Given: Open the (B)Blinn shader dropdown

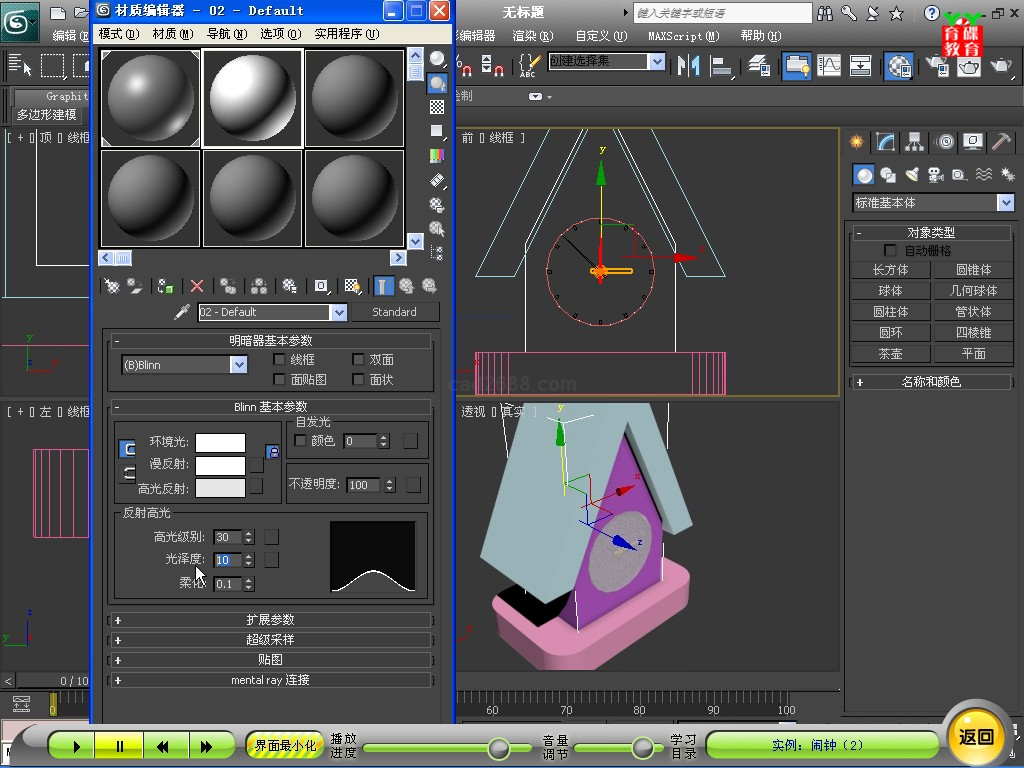Looking at the screenshot, I should (x=239, y=365).
